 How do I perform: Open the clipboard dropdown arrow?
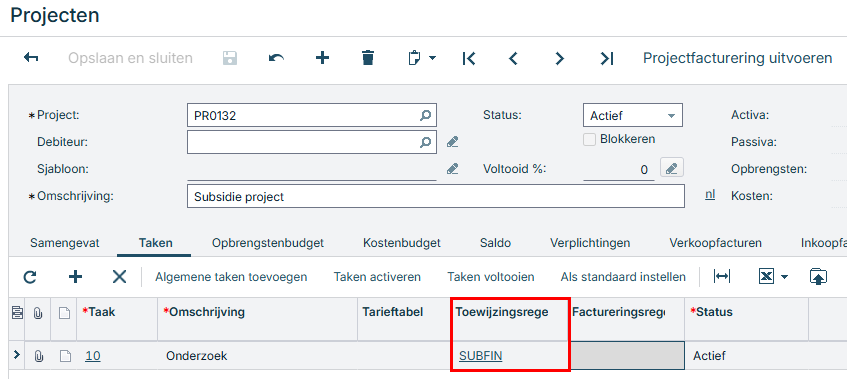tap(432, 58)
